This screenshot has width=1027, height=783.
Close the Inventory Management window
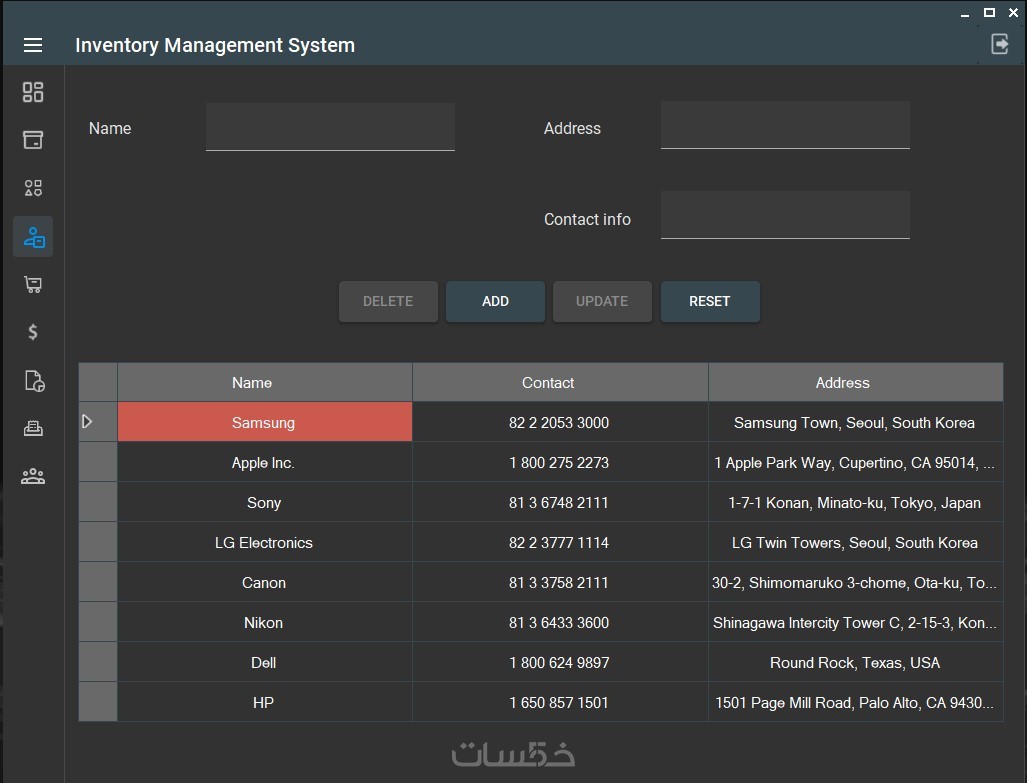click(1013, 12)
